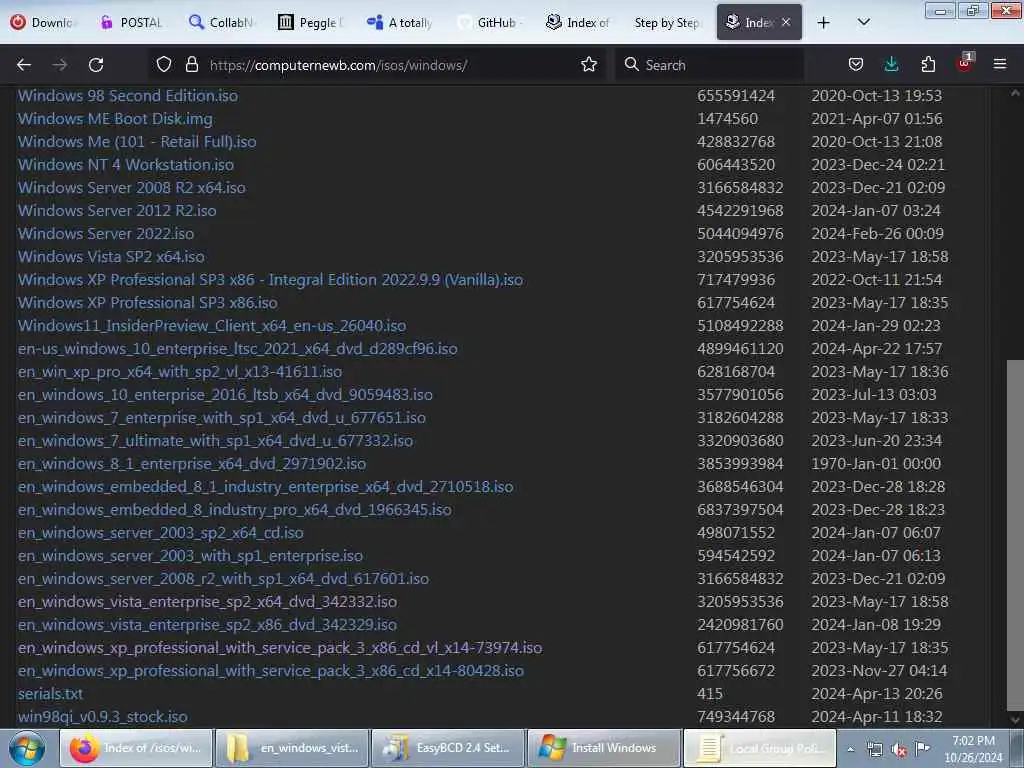
Task: Close the active Index tab
Action: [x=786, y=22]
